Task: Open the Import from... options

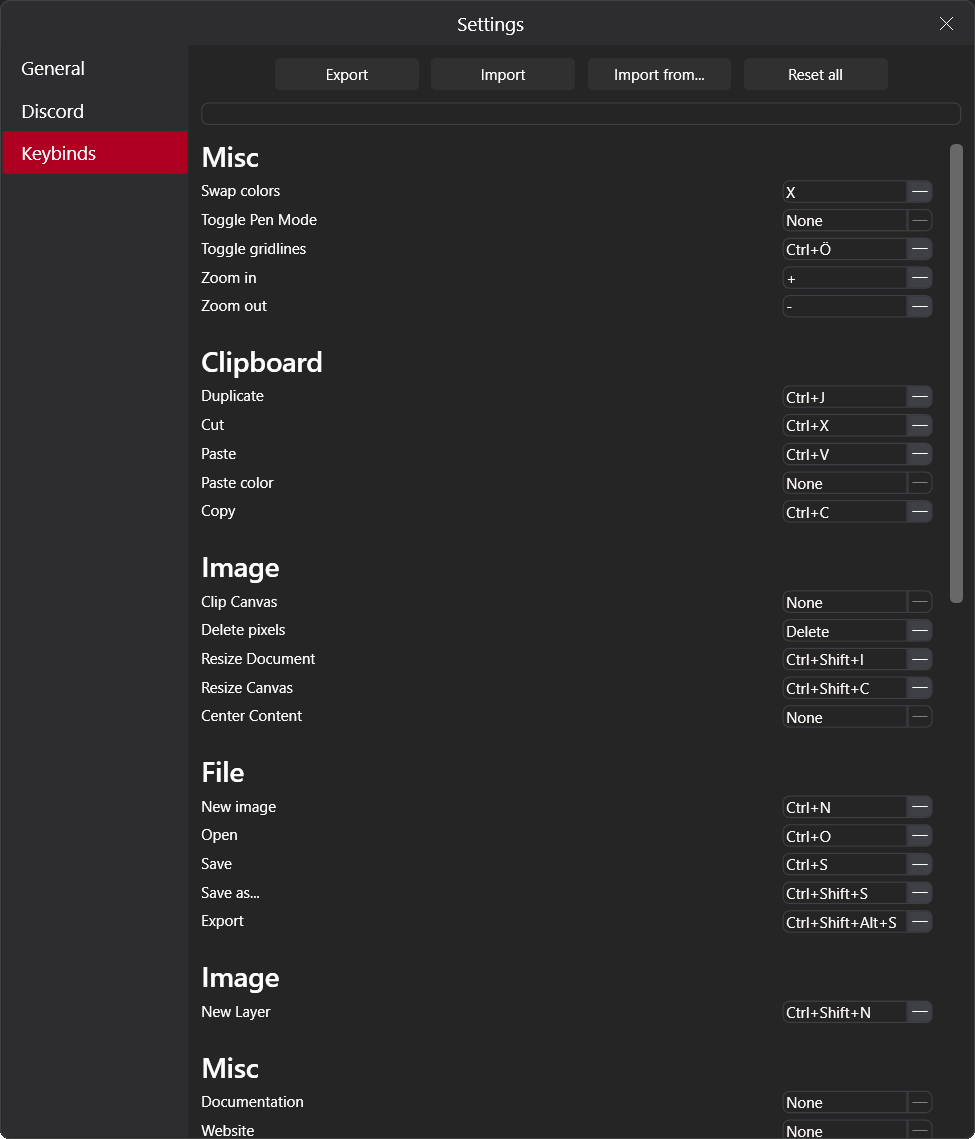Action: (658, 73)
